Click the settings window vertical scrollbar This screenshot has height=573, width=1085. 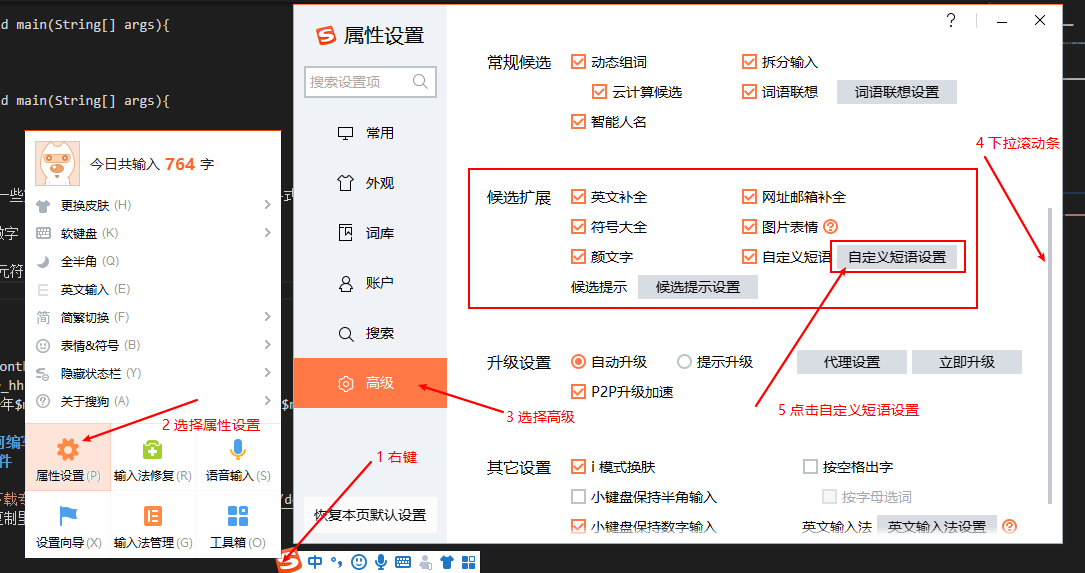point(1050,356)
